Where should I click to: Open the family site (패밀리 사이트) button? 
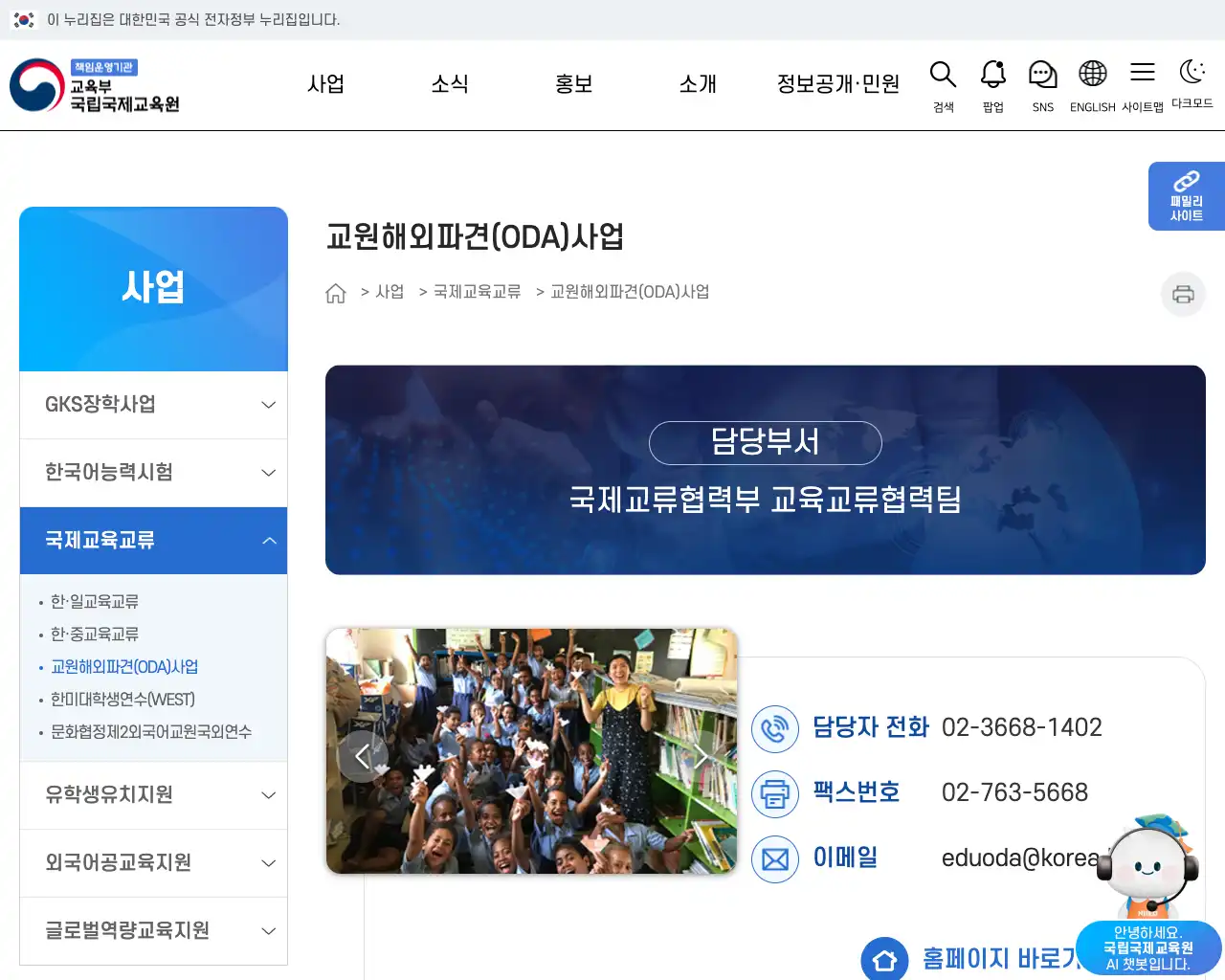[x=1187, y=196]
